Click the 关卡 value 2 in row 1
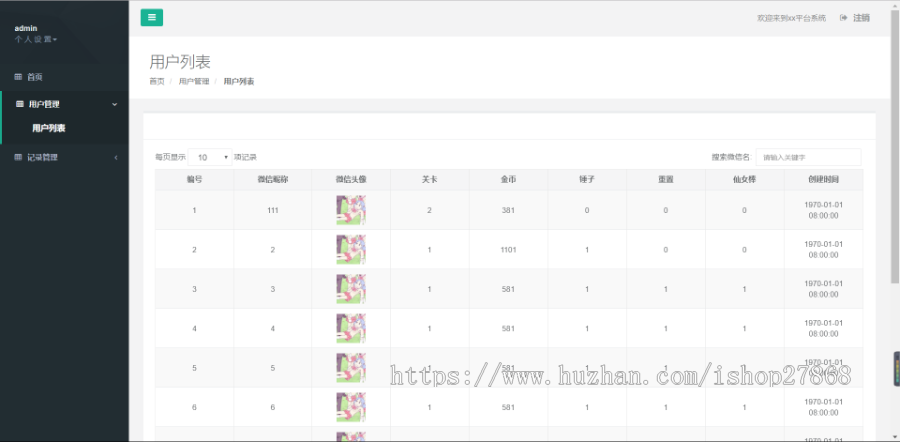Viewport: 900px width, 442px height. (429, 211)
